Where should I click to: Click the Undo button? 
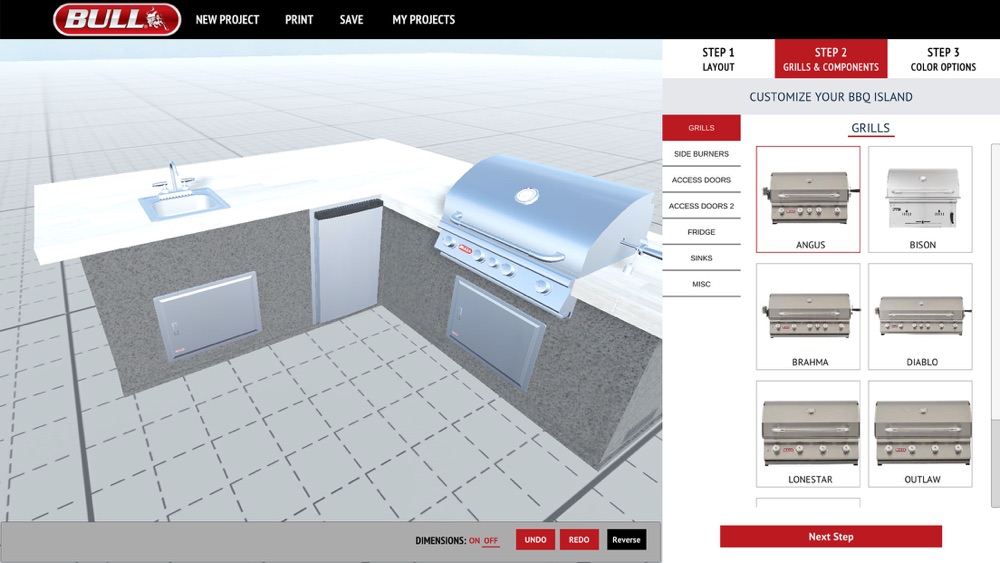(x=535, y=539)
